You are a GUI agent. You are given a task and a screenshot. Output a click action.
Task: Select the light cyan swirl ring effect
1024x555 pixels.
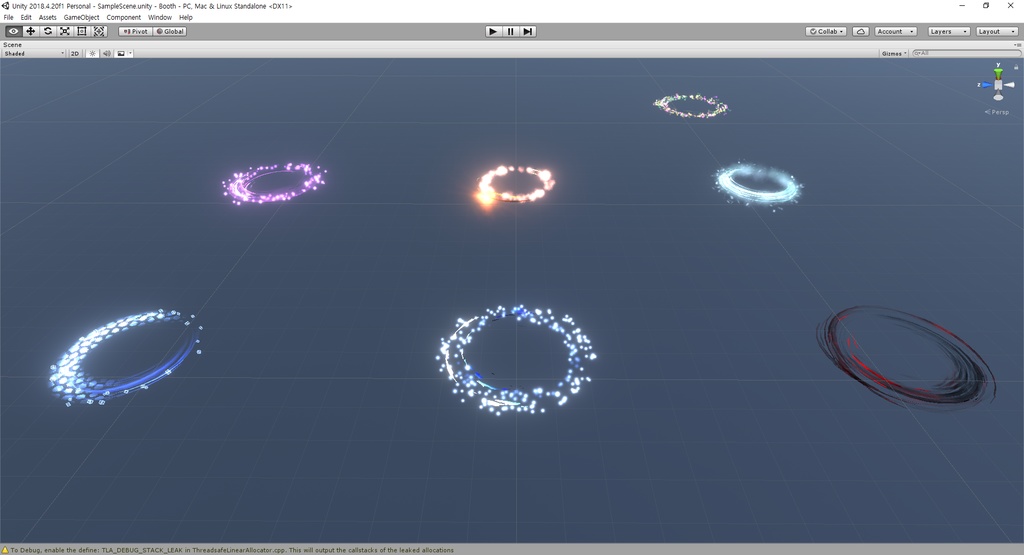(x=758, y=185)
